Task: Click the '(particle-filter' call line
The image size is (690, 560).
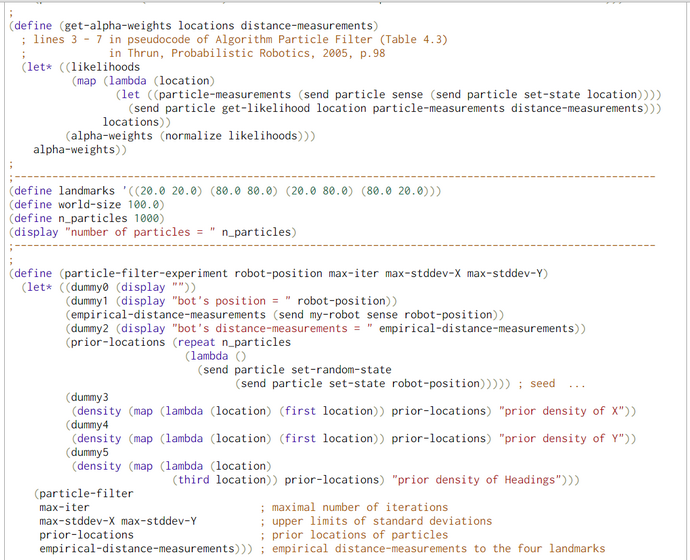Action: point(84,494)
